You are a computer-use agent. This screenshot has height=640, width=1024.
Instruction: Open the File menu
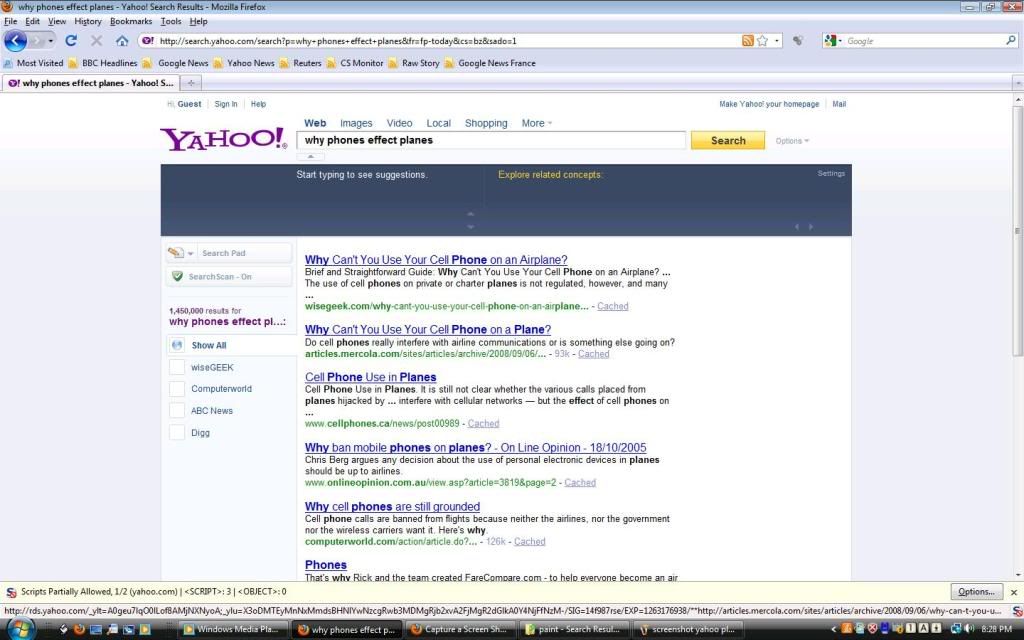pos(10,21)
